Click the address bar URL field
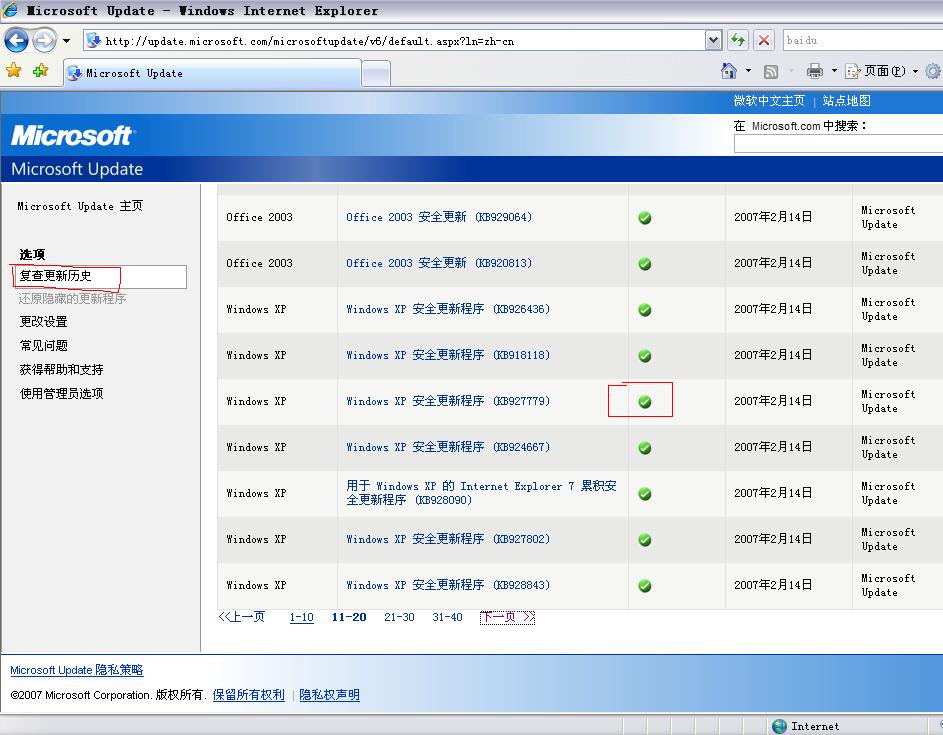This screenshot has height=735, width=943. tap(393, 41)
